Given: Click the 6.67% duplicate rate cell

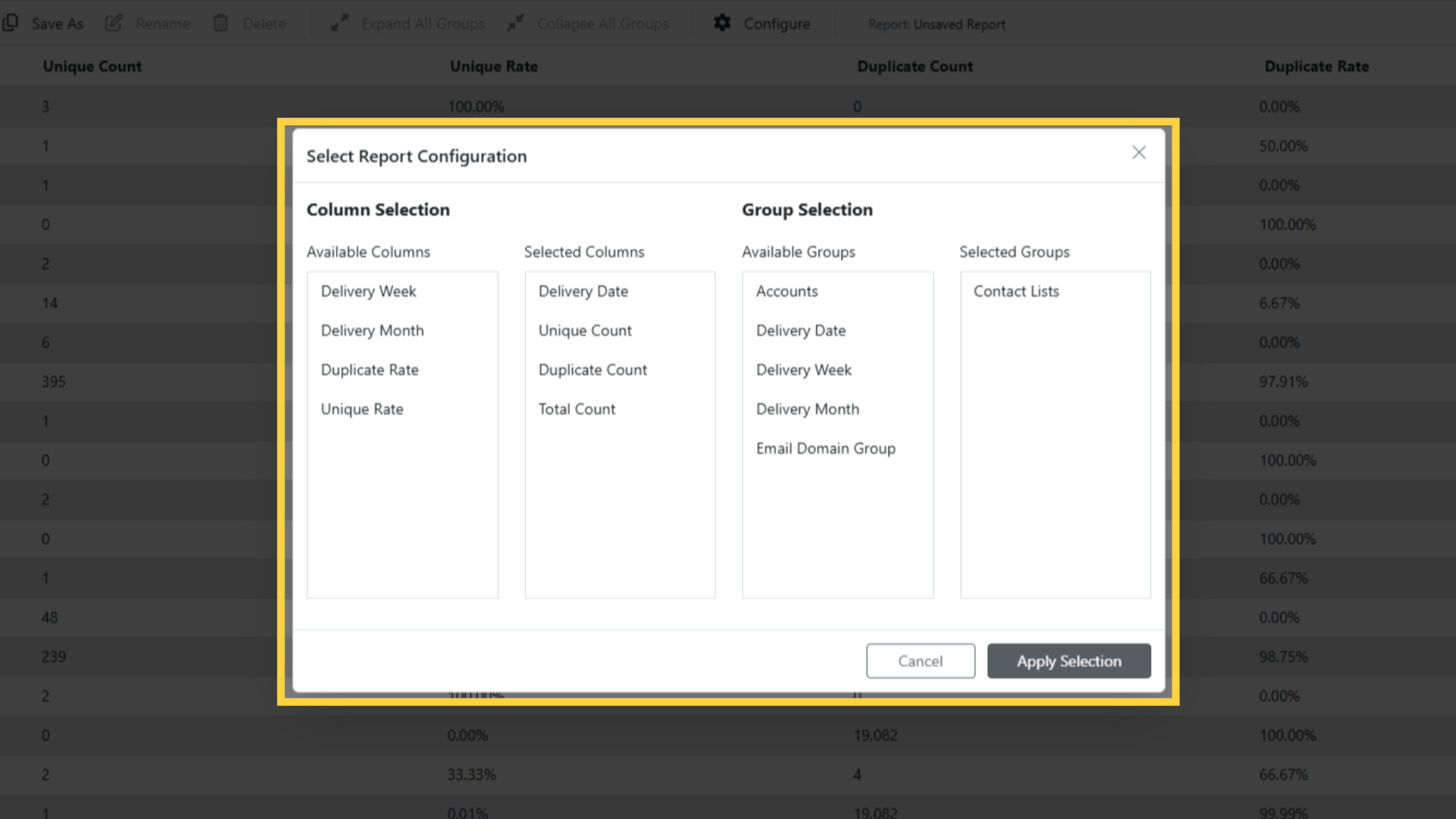Looking at the screenshot, I should point(1280,303).
